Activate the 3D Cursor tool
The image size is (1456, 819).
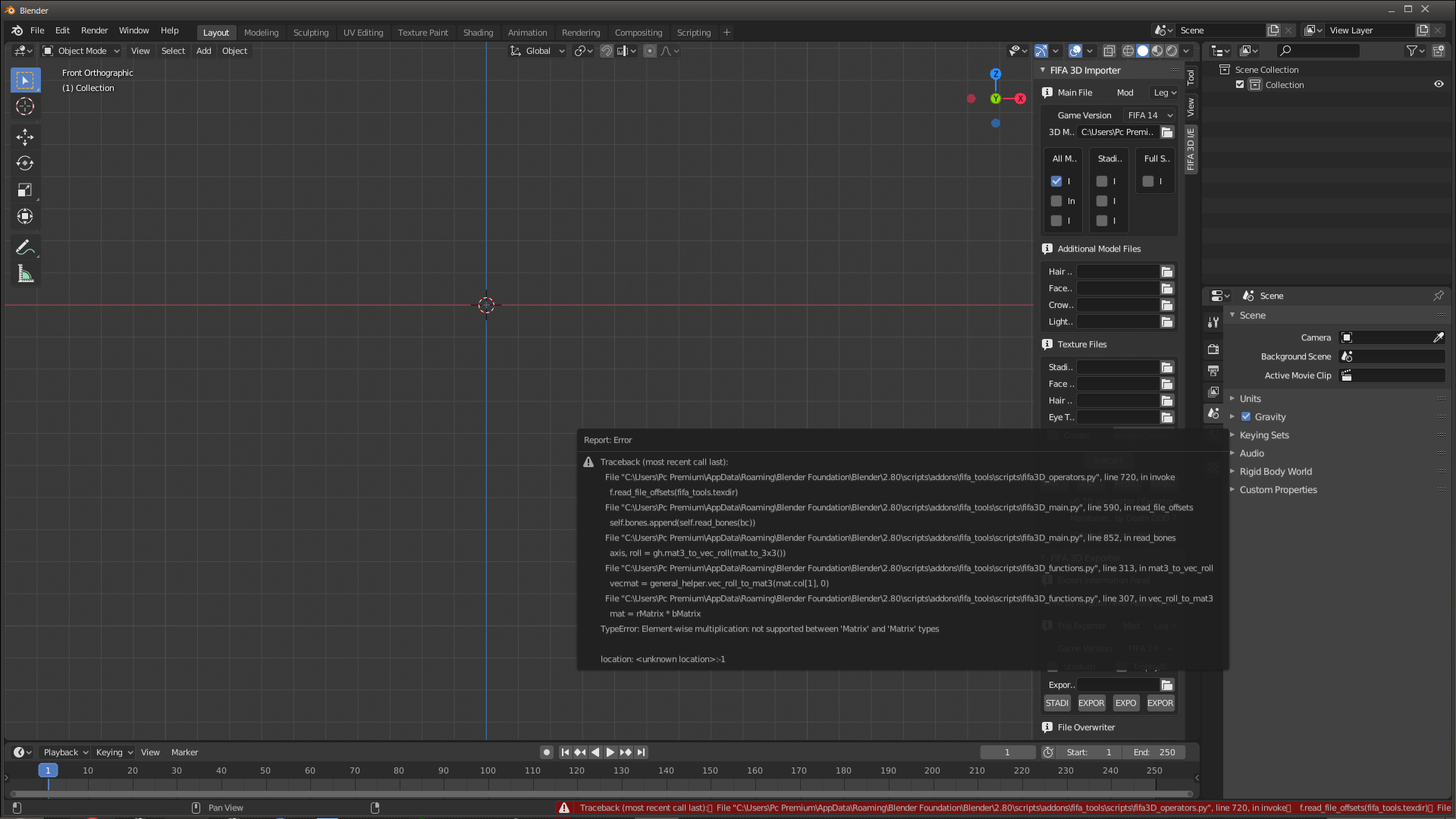point(25,106)
